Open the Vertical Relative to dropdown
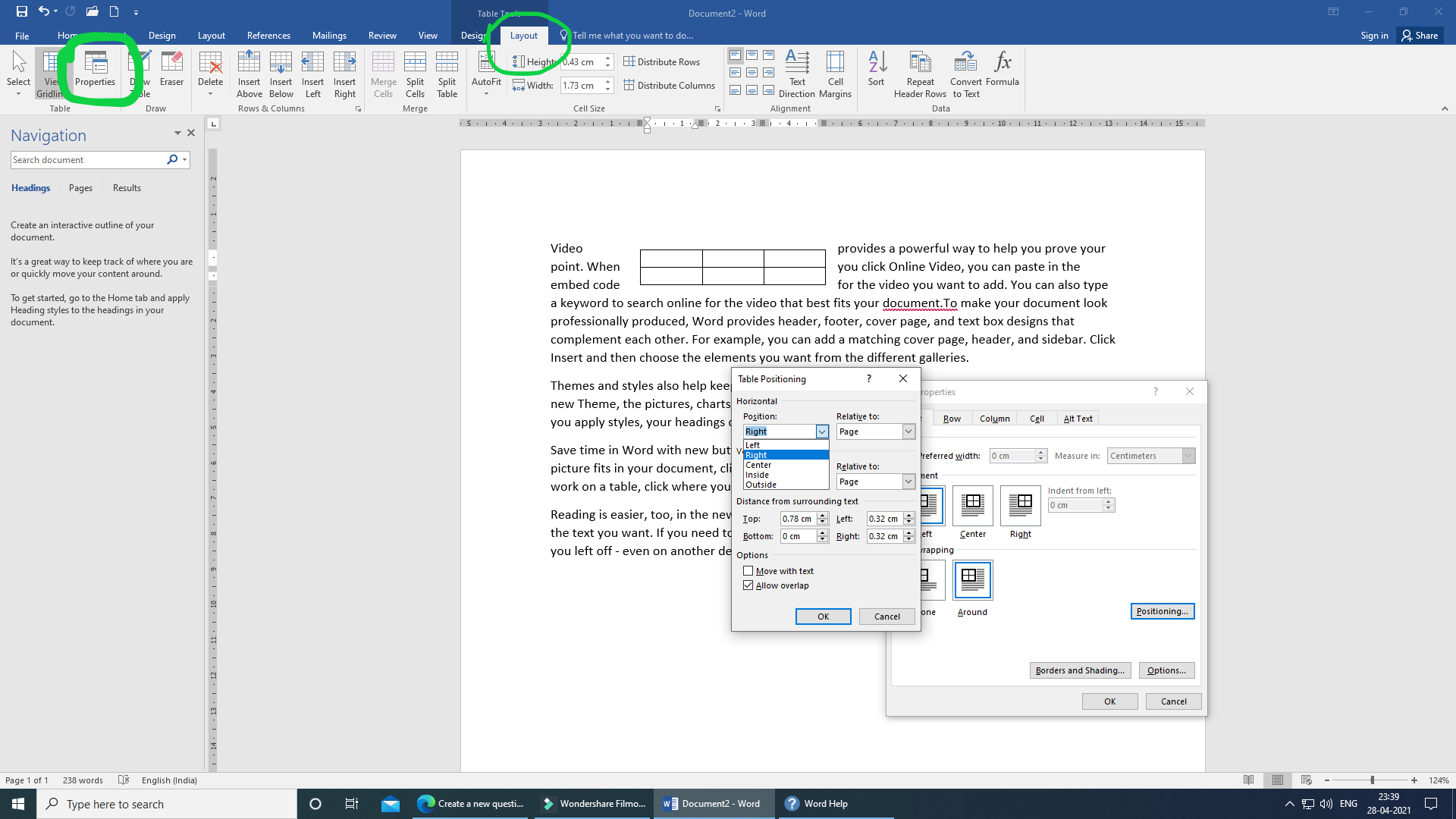This screenshot has height=819, width=1456. 908,481
